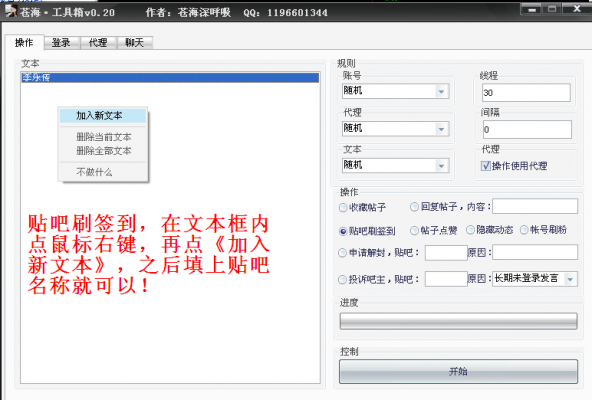Minimize the 苍海 toolbox window
Viewport: 592px width, 400px height.
click(532, 9)
